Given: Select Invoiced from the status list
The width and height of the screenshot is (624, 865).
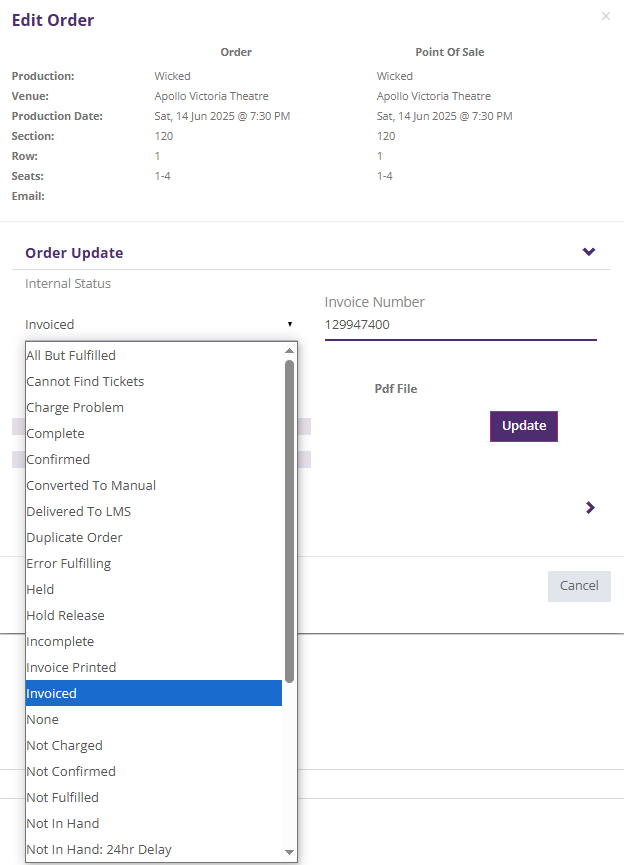Looking at the screenshot, I should [x=150, y=693].
